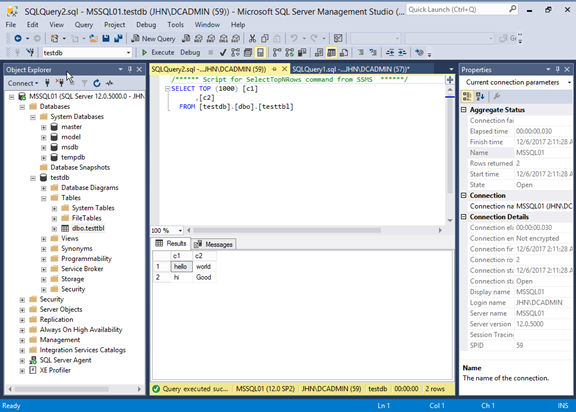Toggle the highlighted IntelliSense Enabled icon
The image size is (576, 412).
click(260, 53)
